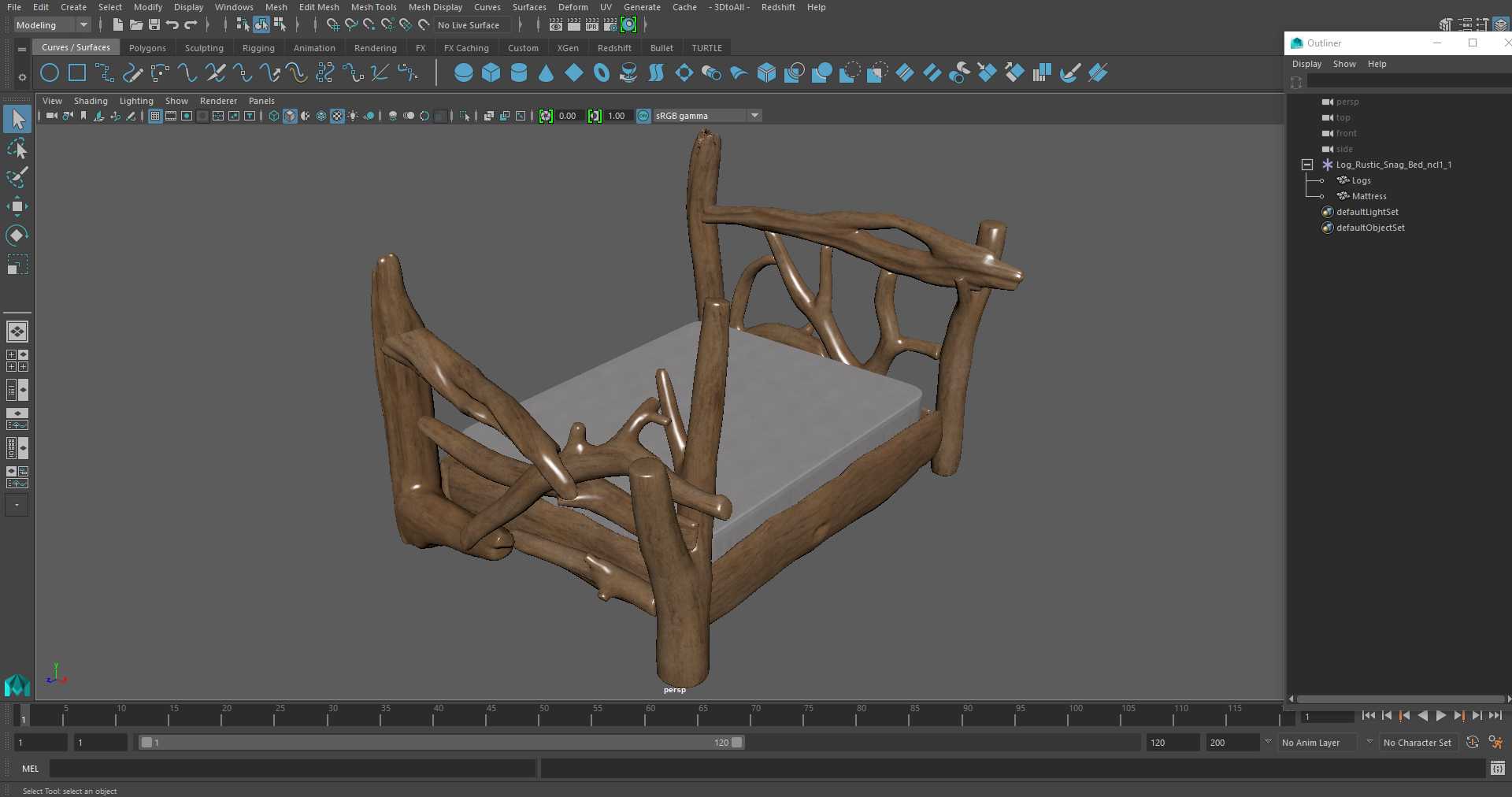The height and width of the screenshot is (797, 1512).
Task: Toggle use all lights in viewport
Action: pos(353,116)
